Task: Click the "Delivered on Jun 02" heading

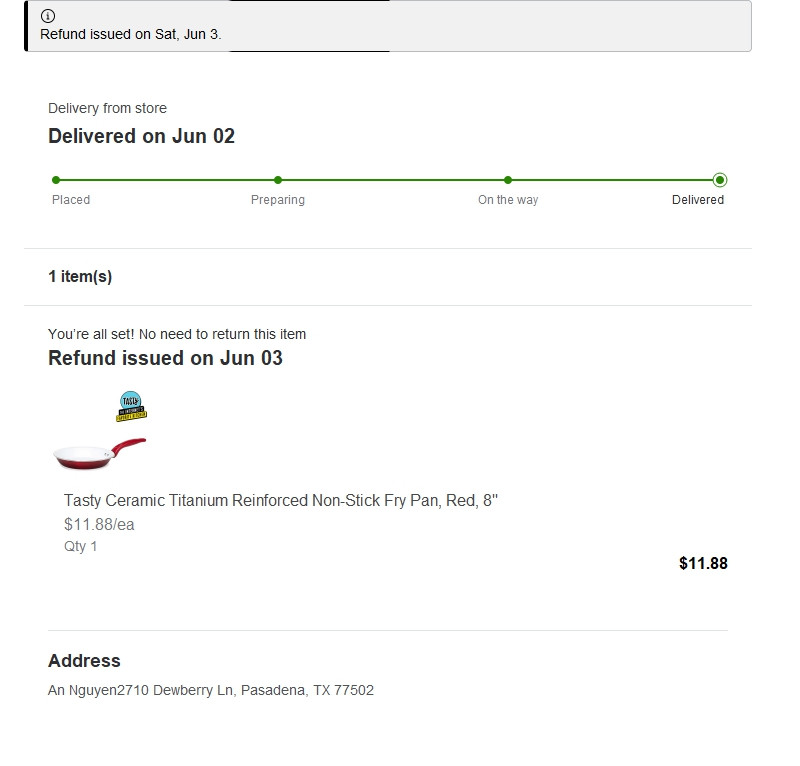Action: [141, 136]
